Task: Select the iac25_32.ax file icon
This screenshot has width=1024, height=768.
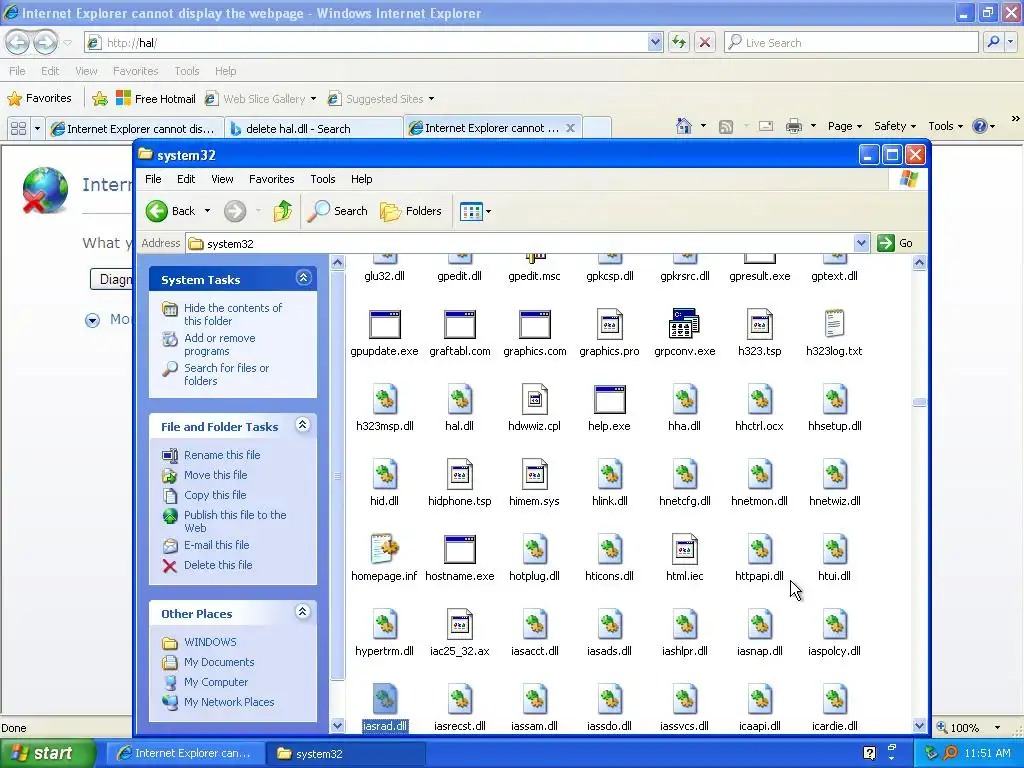Action: click(x=460, y=624)
